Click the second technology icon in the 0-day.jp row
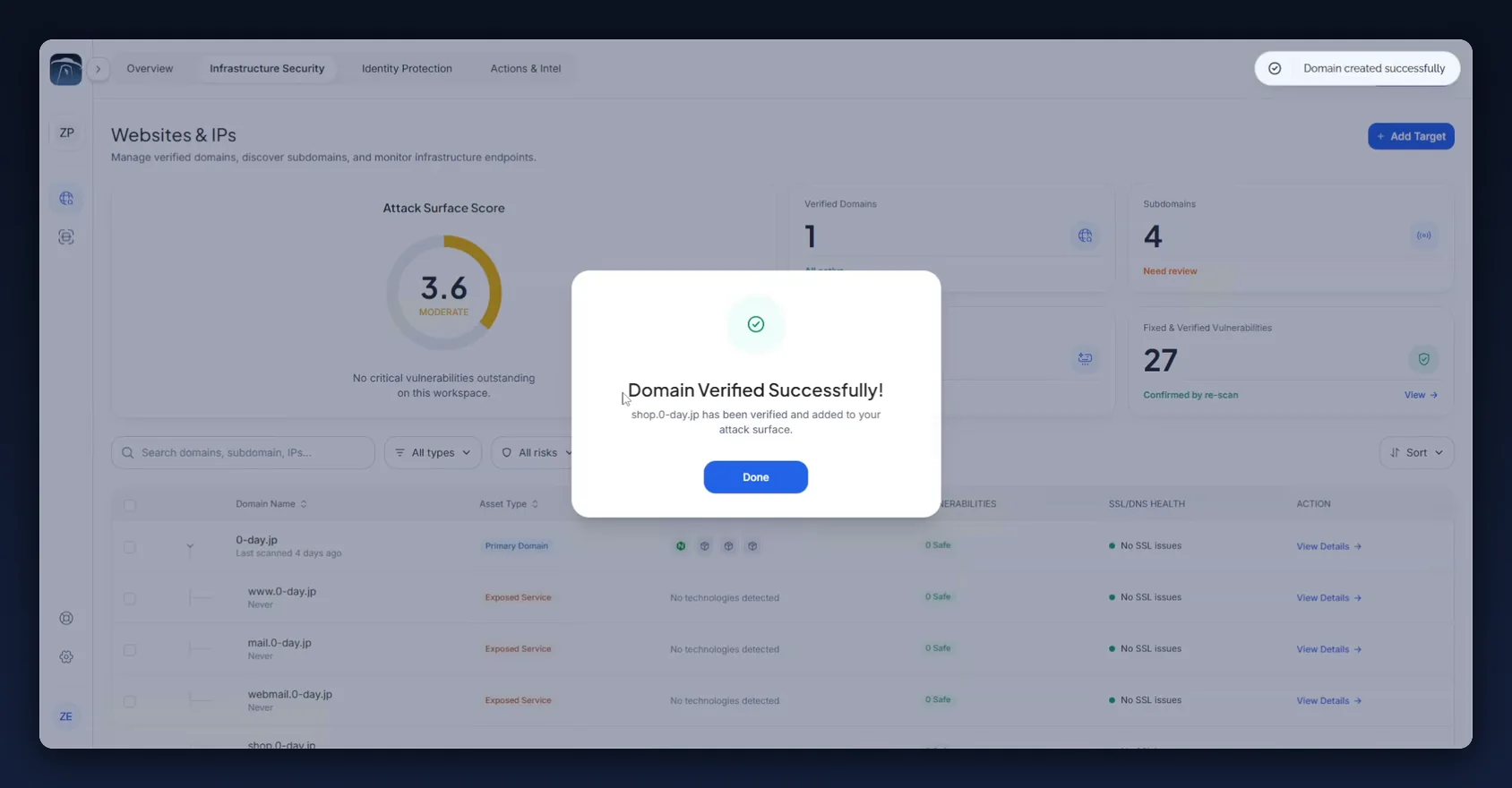The height and width of the screenshot is (788, 1512). (705, 546)
